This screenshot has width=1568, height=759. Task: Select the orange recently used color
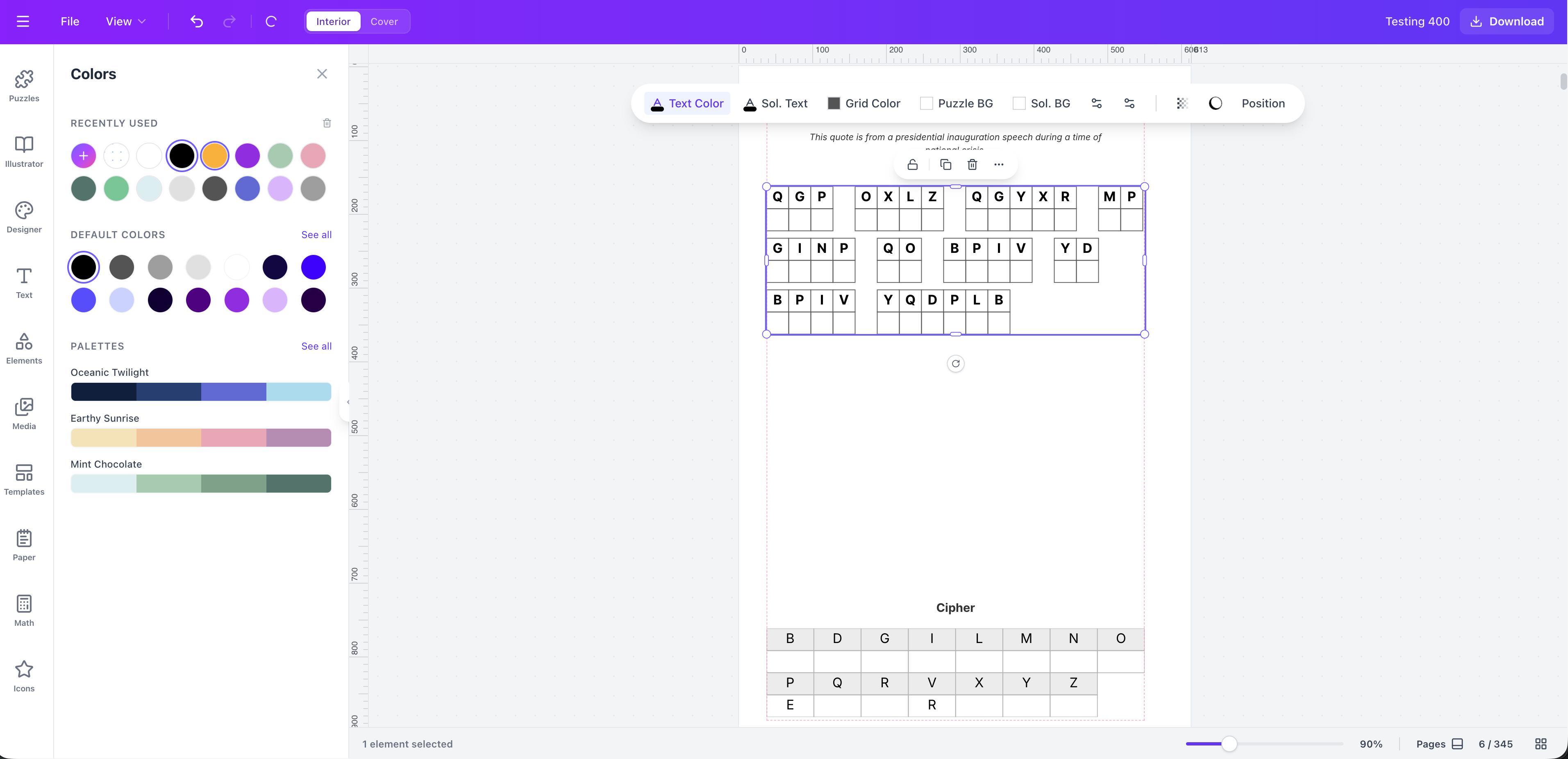pos(214,155)
